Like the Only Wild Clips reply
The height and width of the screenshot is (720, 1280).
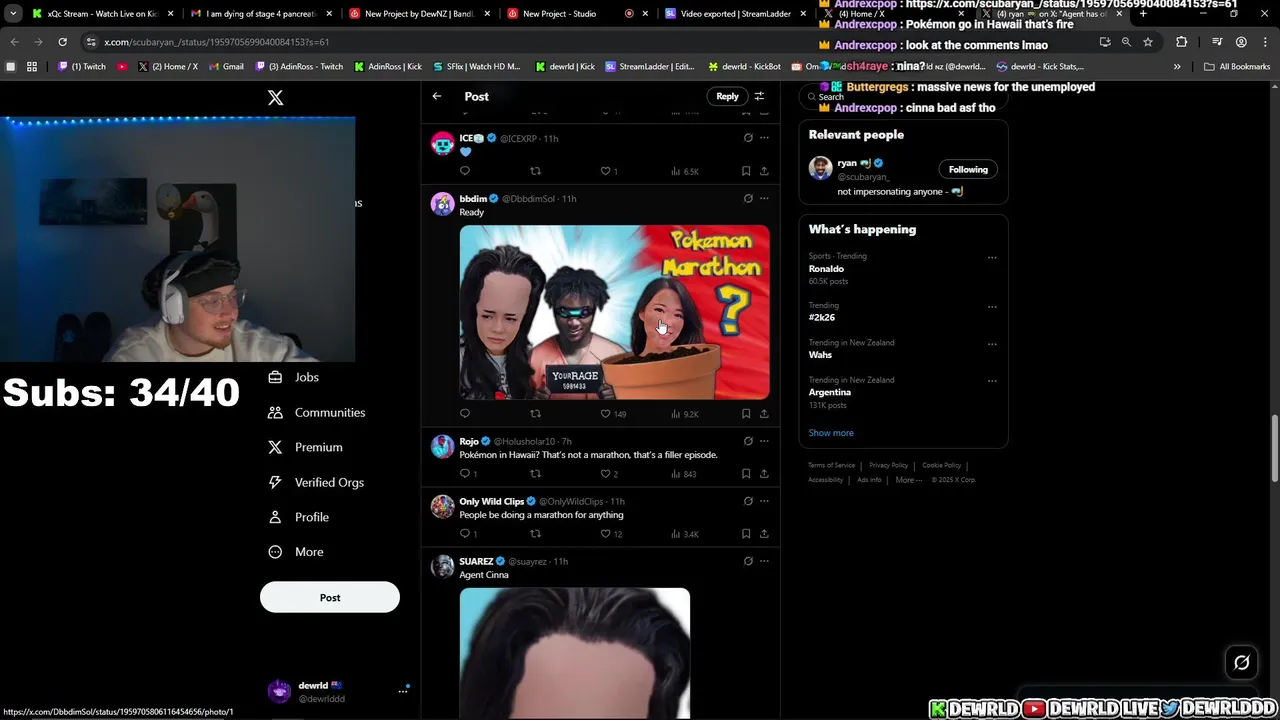(605, 534)
